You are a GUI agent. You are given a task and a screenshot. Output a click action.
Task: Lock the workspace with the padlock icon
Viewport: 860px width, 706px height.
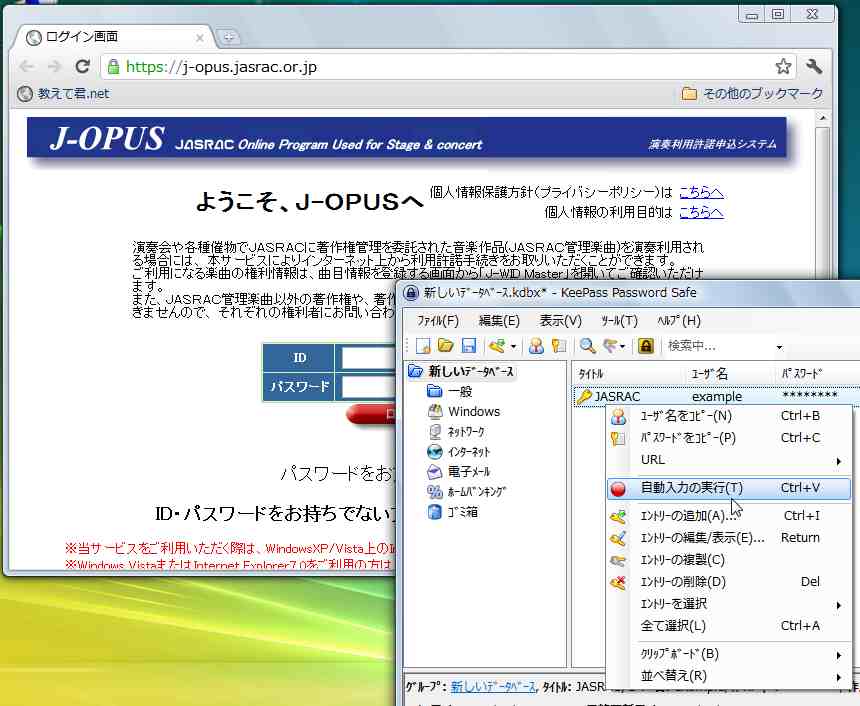tap(646, 346)
